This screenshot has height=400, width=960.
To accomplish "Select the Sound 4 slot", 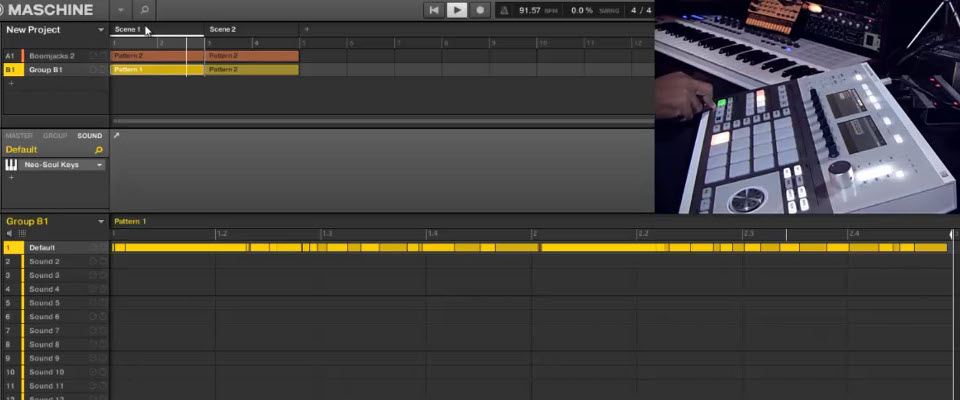I will point(54,289).
